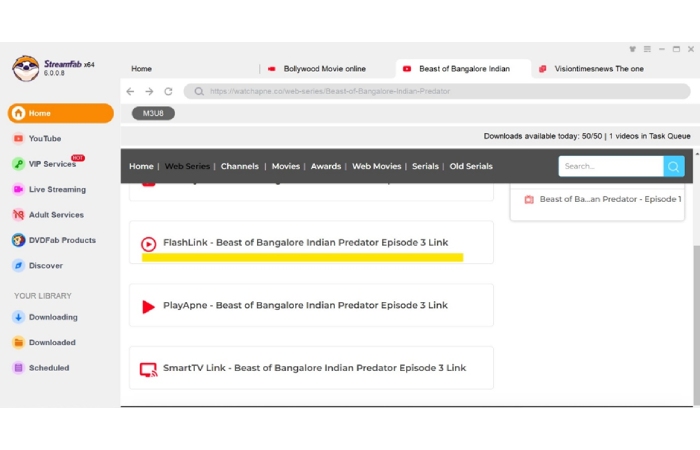Click the Visiontimesnews tab favicon
Viewport: 700px width, 450px height.
[x=542, y=69]
